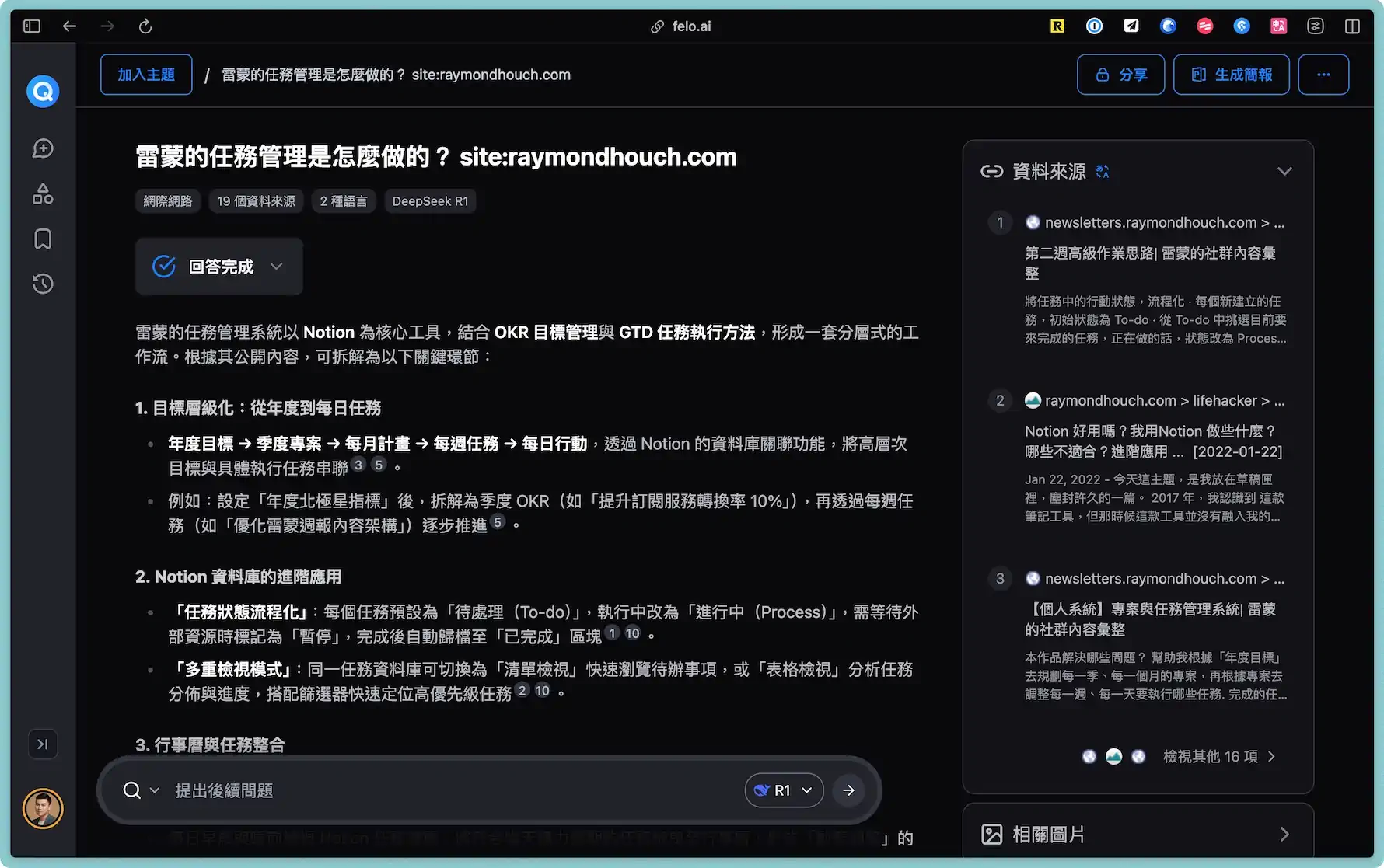This screenshot has height=868, width=1384.
Task: Collapse the 資料來源 panel chevron
Action: [1284, 171]
